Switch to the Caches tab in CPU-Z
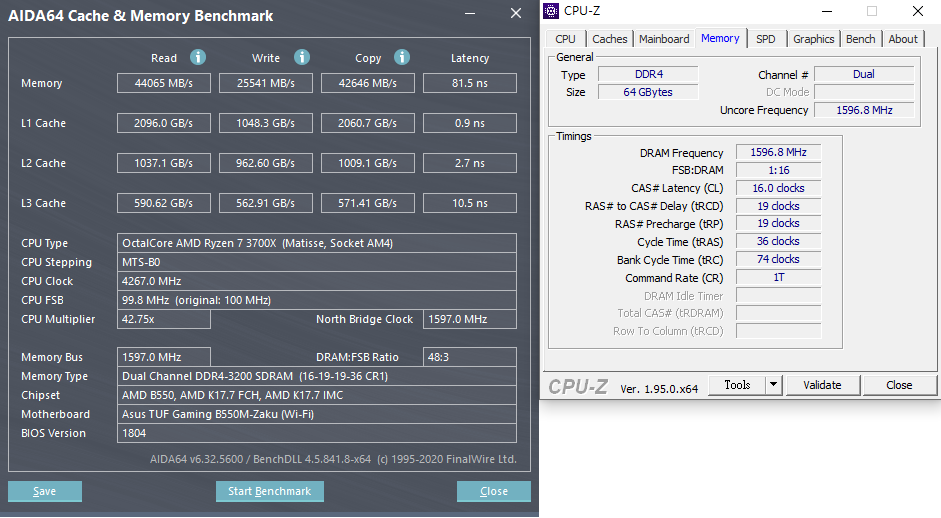The height and width of the screenshot is (518, 941). point(609,39)
